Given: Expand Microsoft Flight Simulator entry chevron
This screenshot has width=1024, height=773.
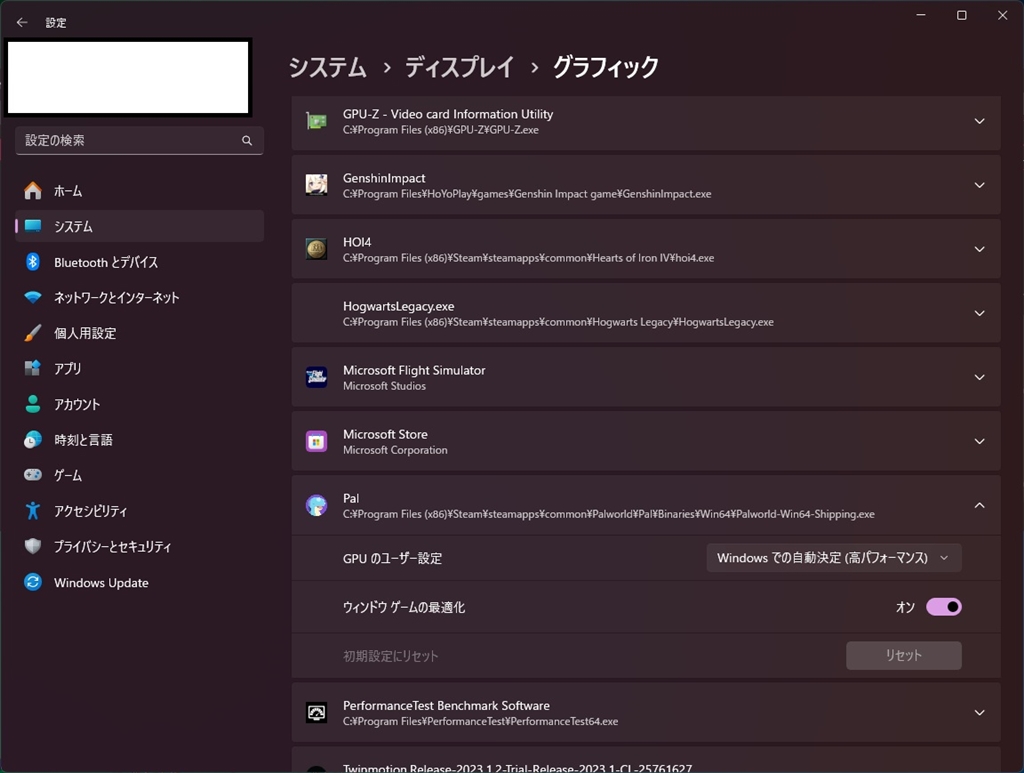Looking at the screenshot, I should (980, 377).
